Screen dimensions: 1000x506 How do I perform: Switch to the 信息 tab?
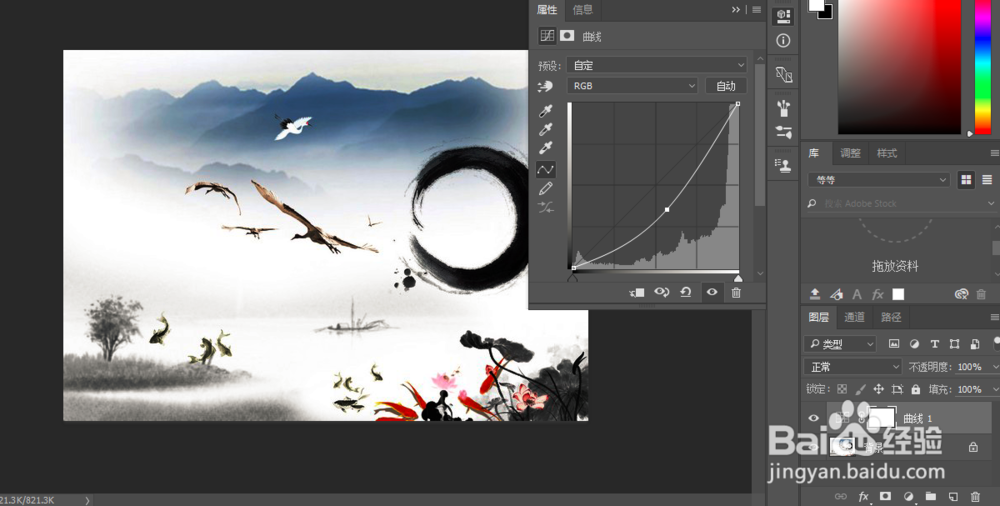click(x=582, y=10)
